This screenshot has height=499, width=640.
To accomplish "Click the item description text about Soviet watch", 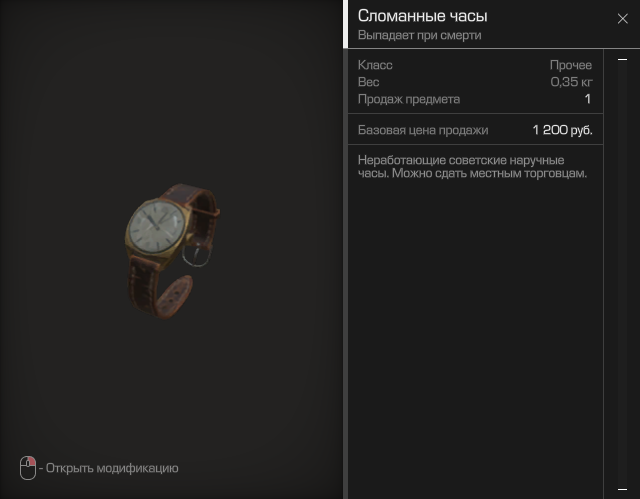I will click(472, 166).
